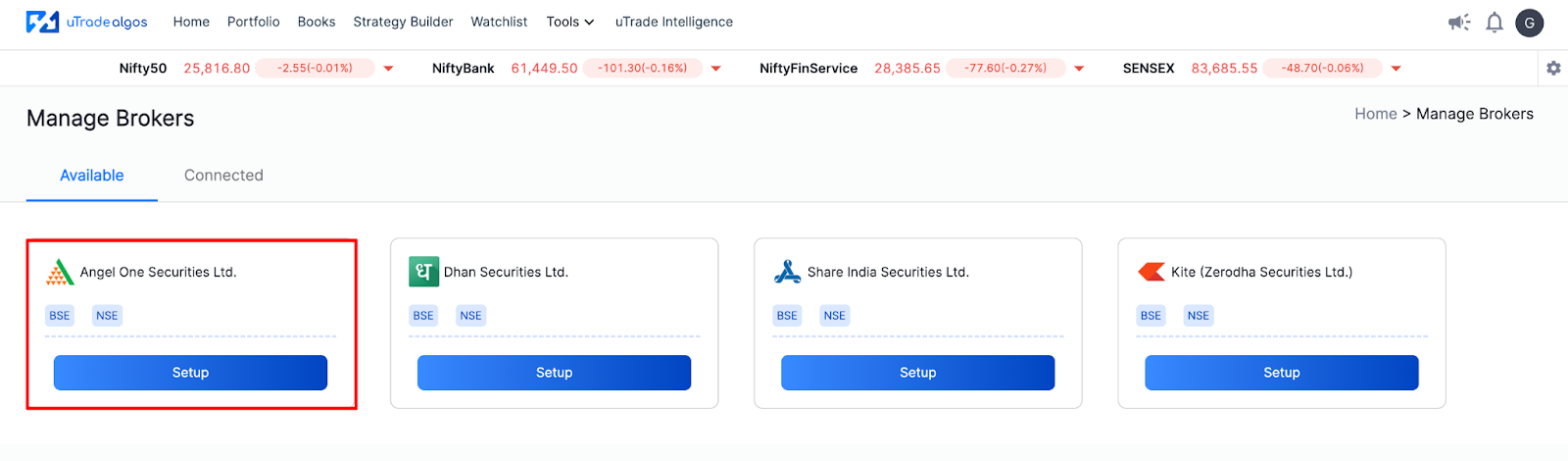Click NiftyFinService value 28,385.65
This screenshot has width=1568, height=461.
tap(907, 69)
